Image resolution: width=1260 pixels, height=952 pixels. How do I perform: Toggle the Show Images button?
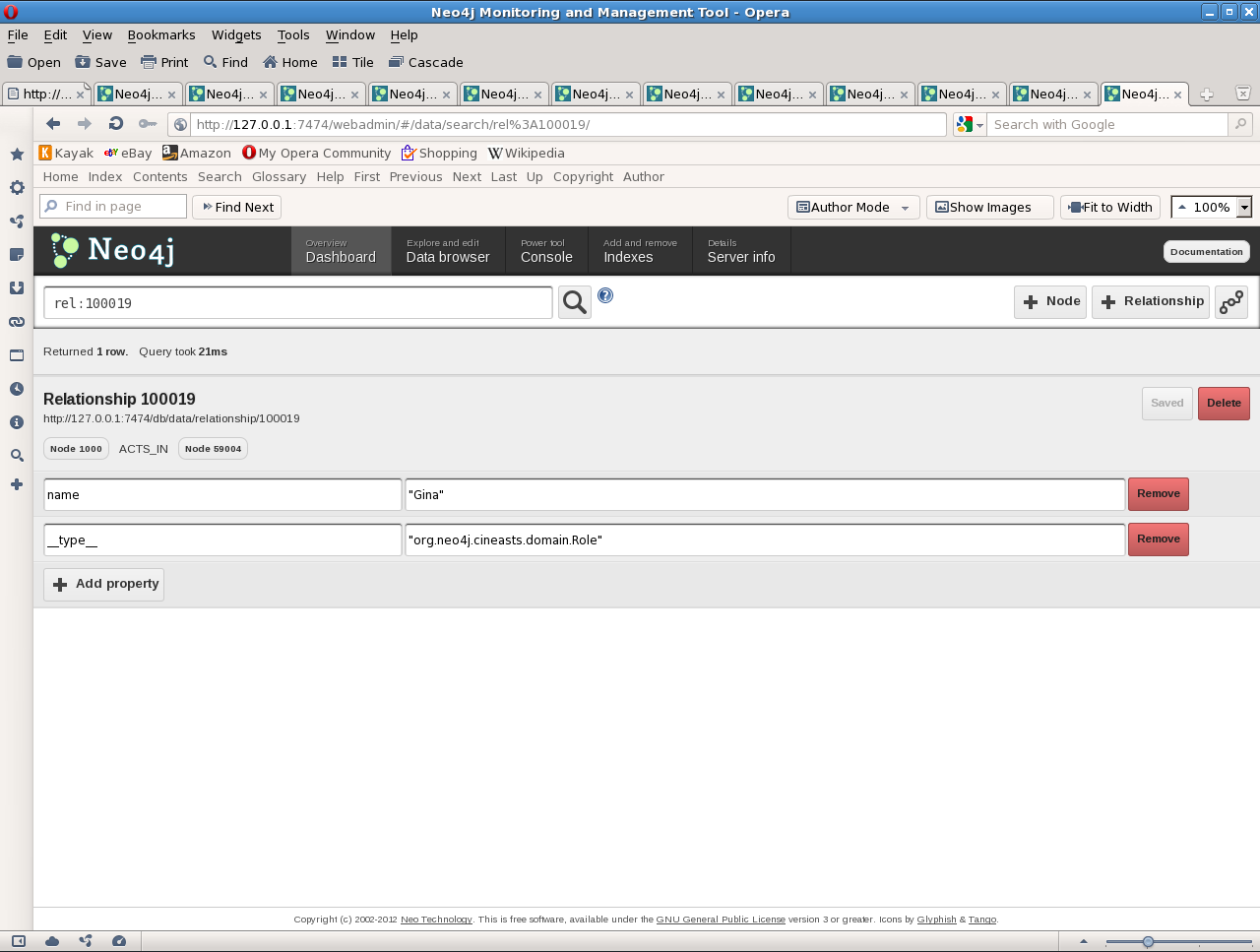tap(989, 208)
